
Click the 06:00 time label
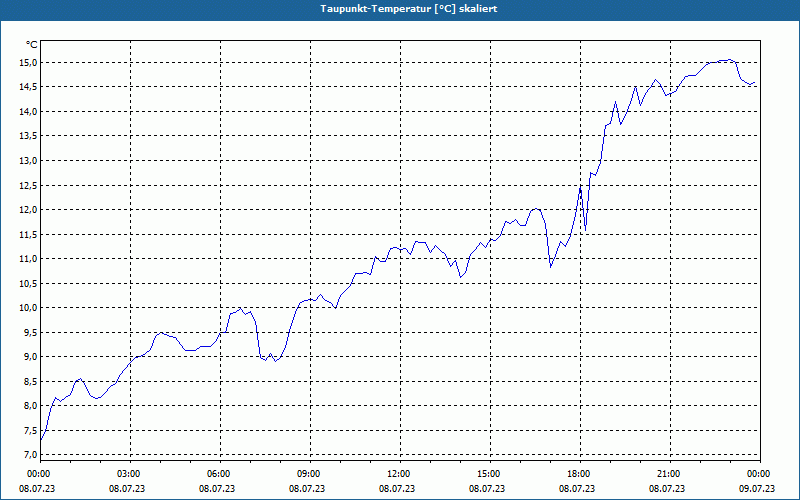[x=220, y=474]
